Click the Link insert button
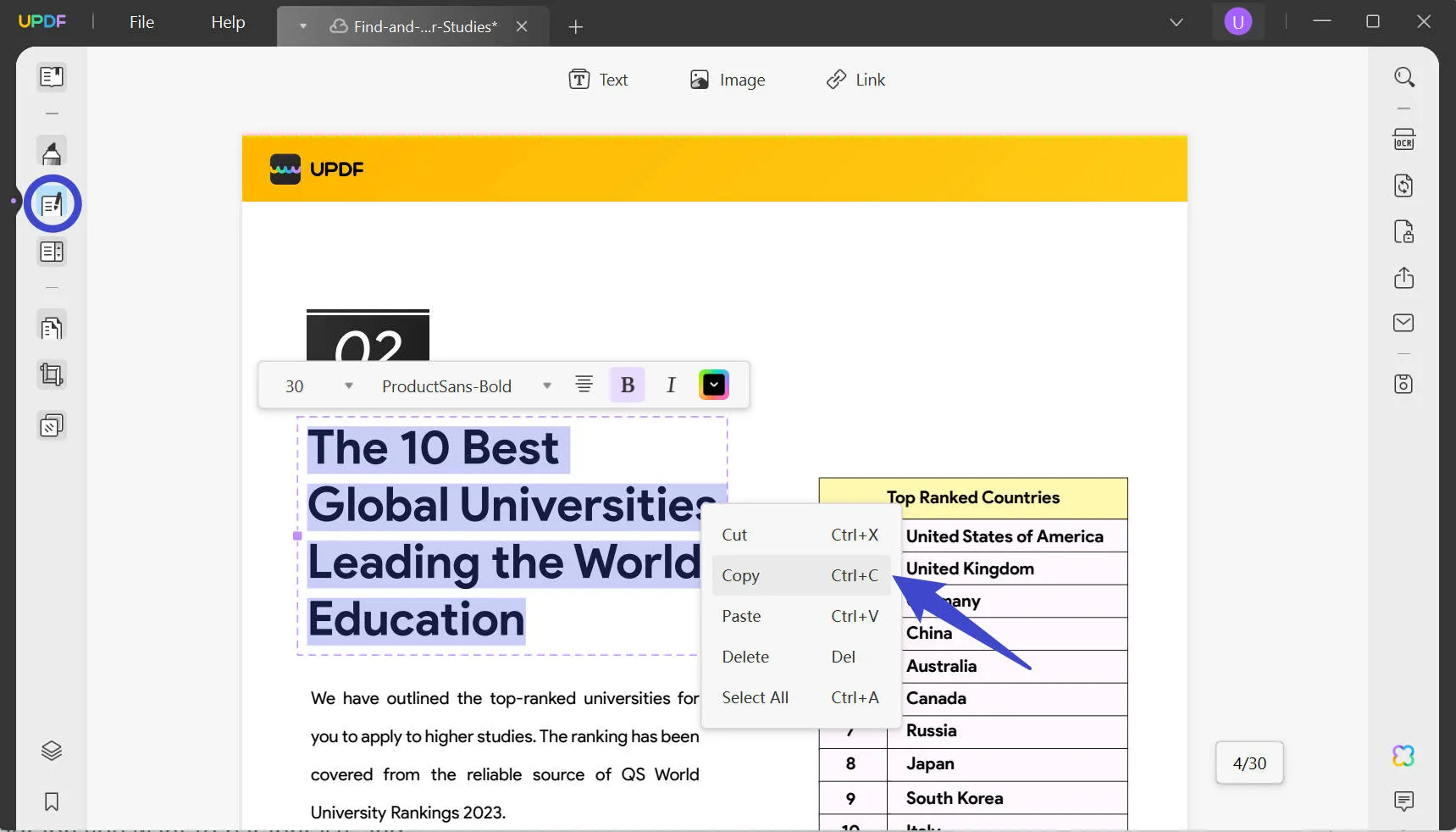Screen dimensions: 1456x832 (x=855, y=80)
